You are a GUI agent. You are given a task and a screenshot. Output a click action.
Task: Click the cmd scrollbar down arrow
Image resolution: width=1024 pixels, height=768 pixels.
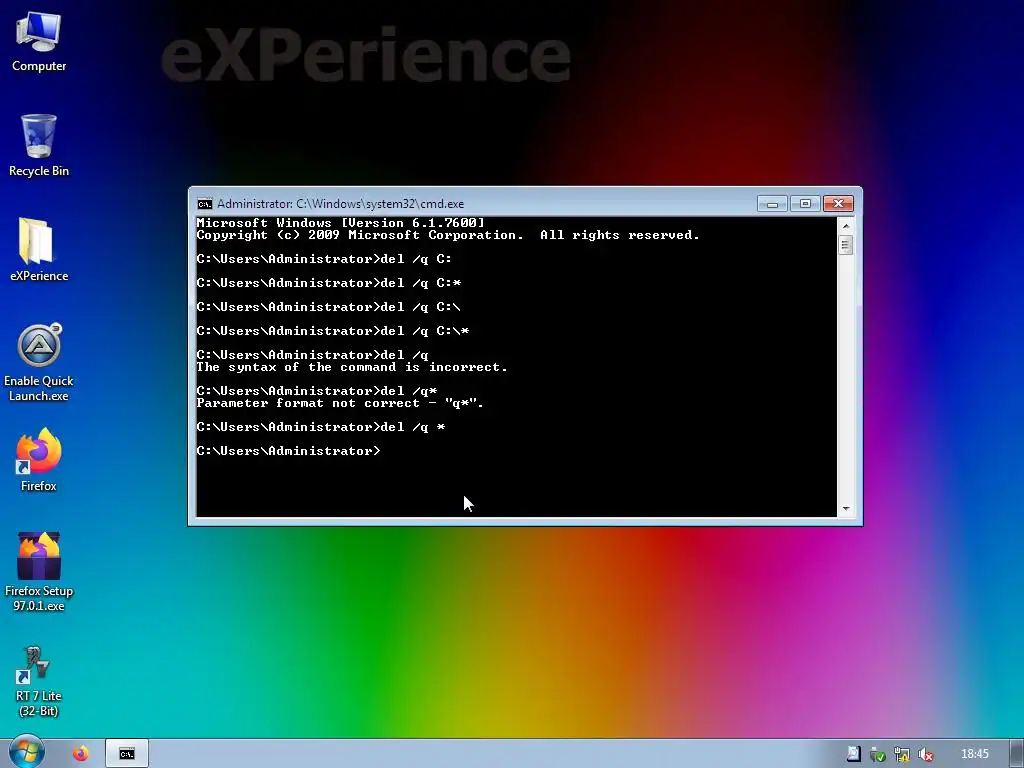click(x=846, y=508)
